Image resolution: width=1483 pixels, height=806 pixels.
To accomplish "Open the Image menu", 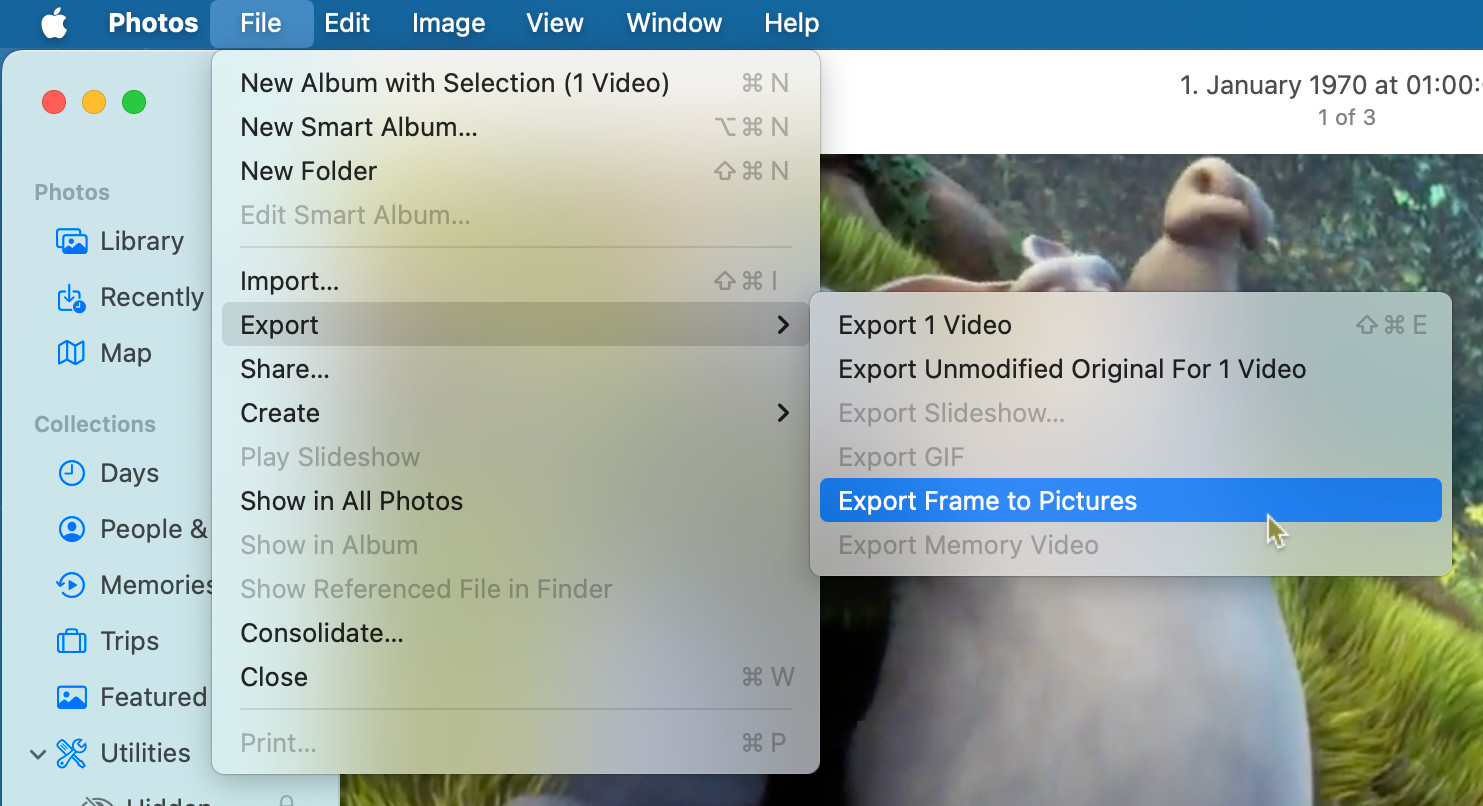I will tap(448, 23).
